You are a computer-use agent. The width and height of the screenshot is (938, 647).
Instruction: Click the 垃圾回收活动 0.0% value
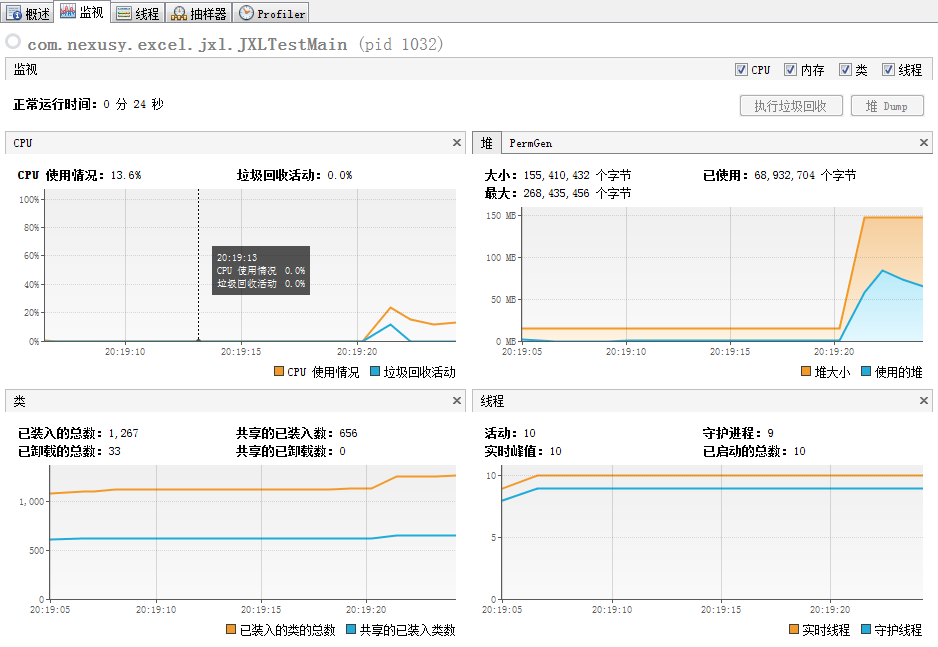[x=340, y=175]
